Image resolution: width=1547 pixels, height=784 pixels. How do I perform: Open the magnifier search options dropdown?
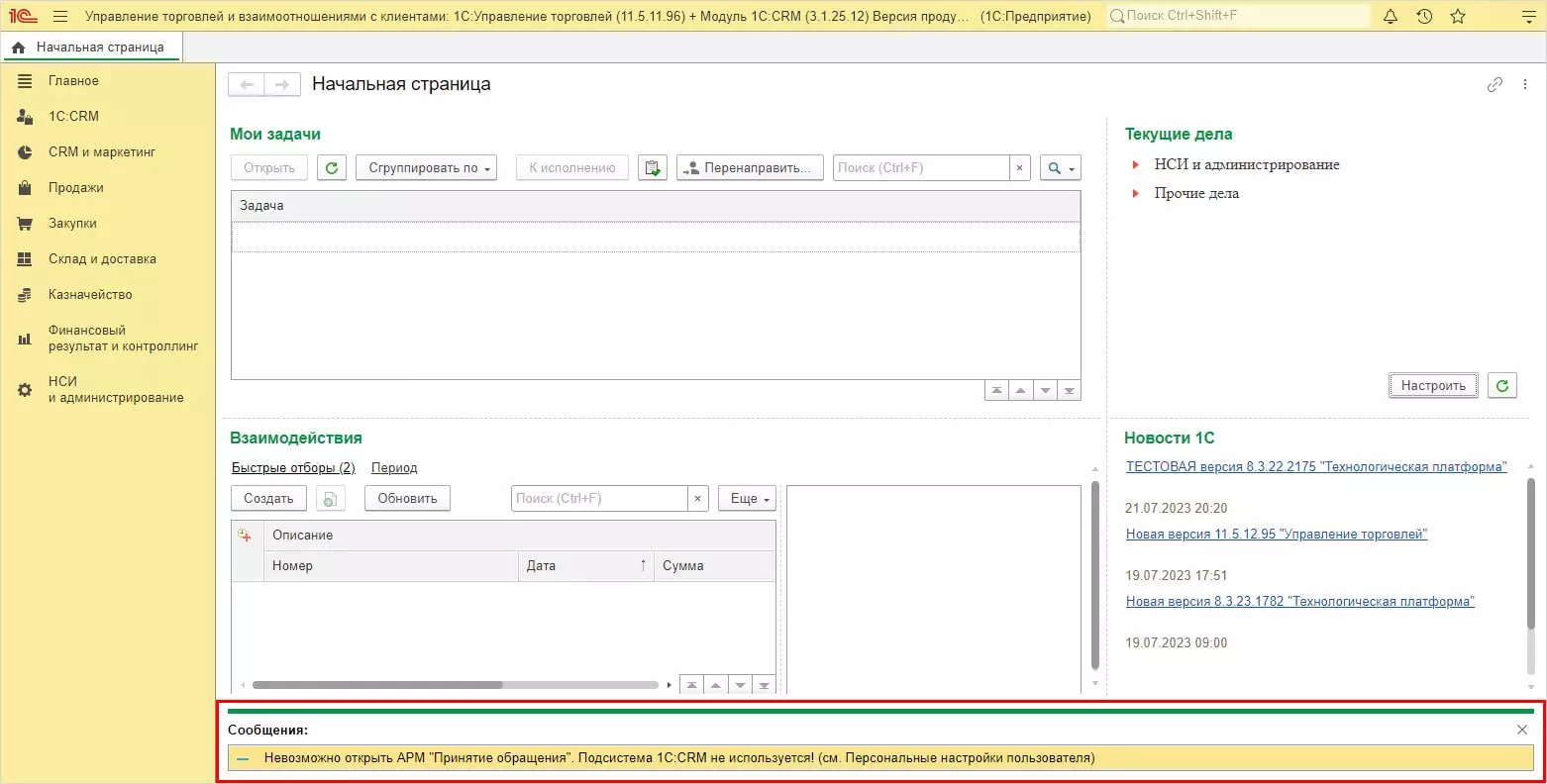[x=1060, y=168]
